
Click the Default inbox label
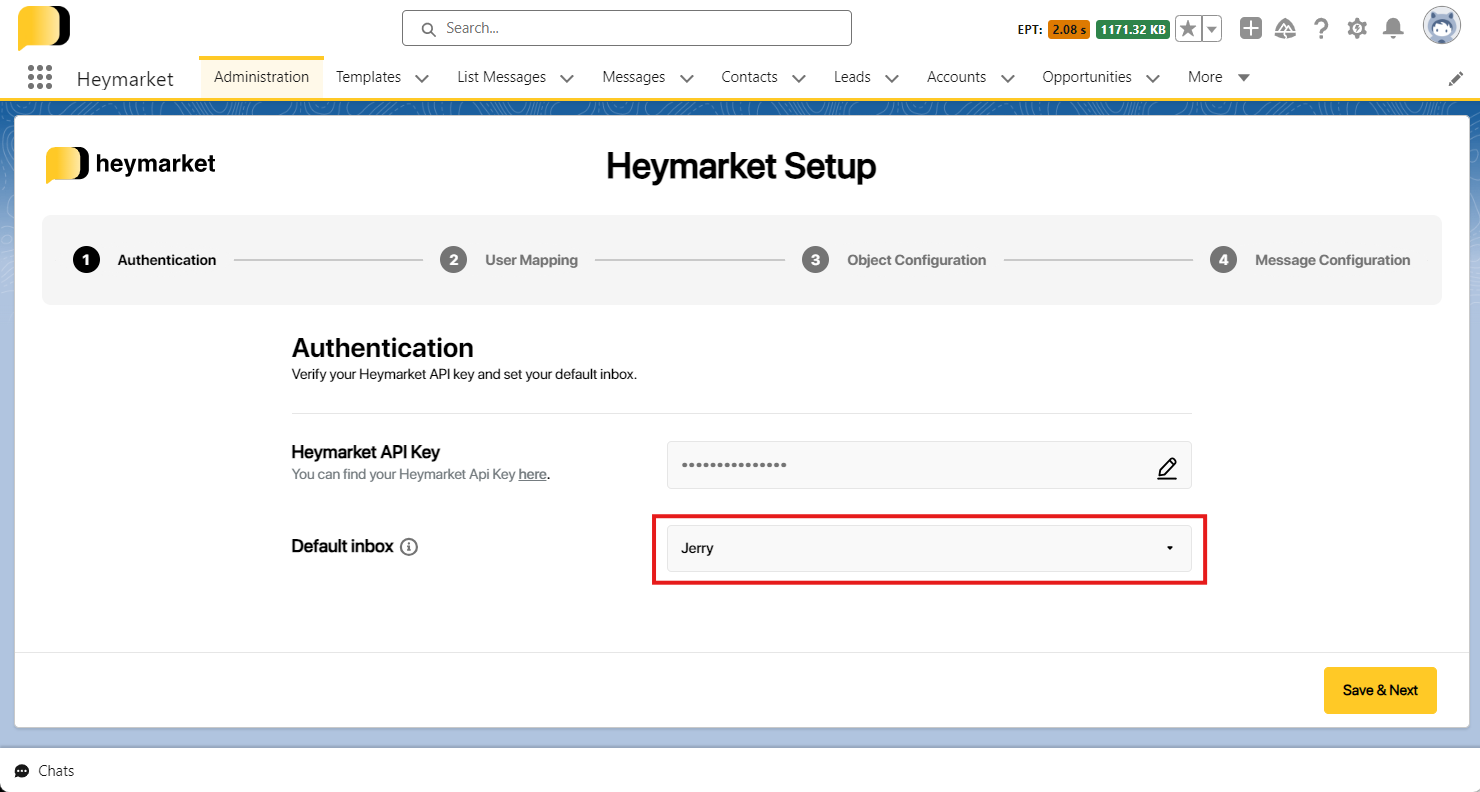(342, 546)
